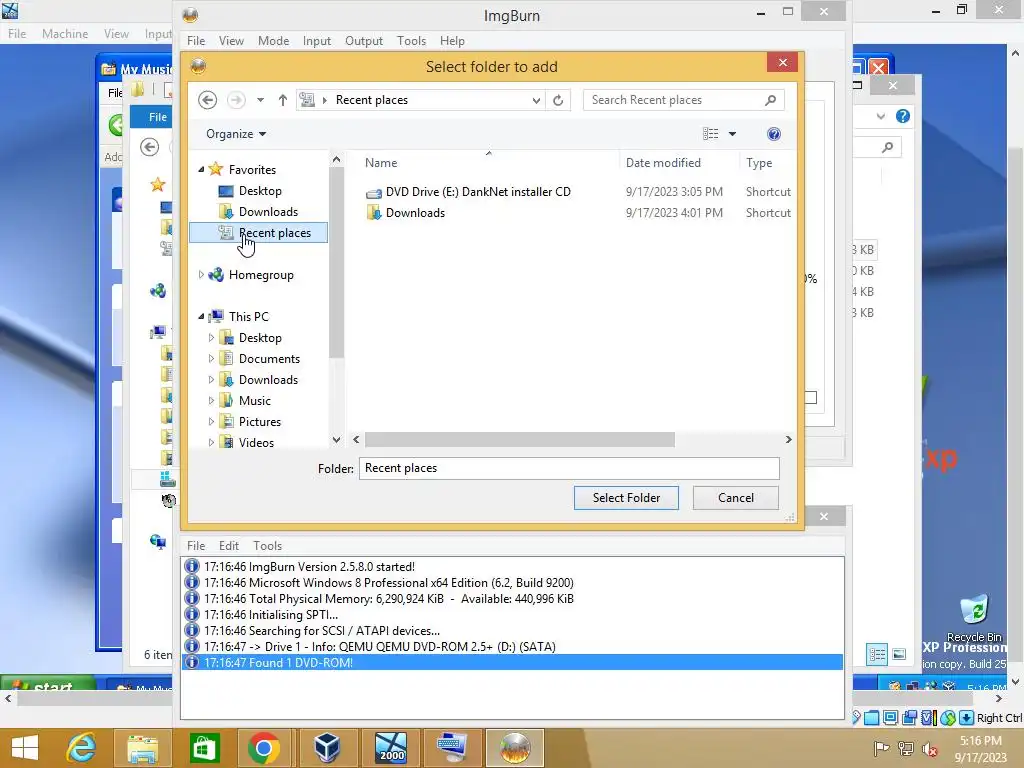
Task: Open ImgBurn Help menu
Action: click(452, 40)
